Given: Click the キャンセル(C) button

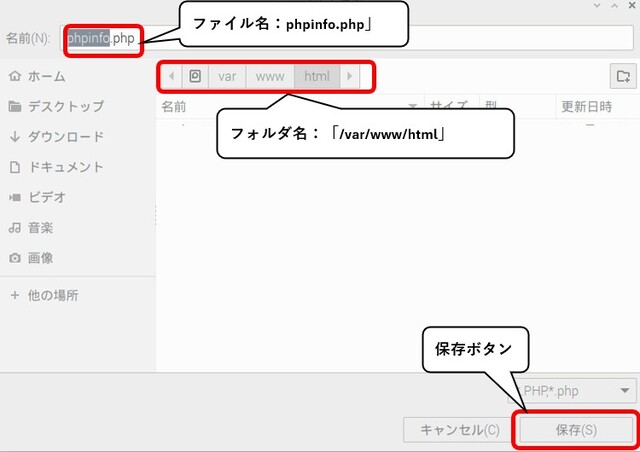Looking at the screenshot, I should pyautogui.click(x=460, y=430).
